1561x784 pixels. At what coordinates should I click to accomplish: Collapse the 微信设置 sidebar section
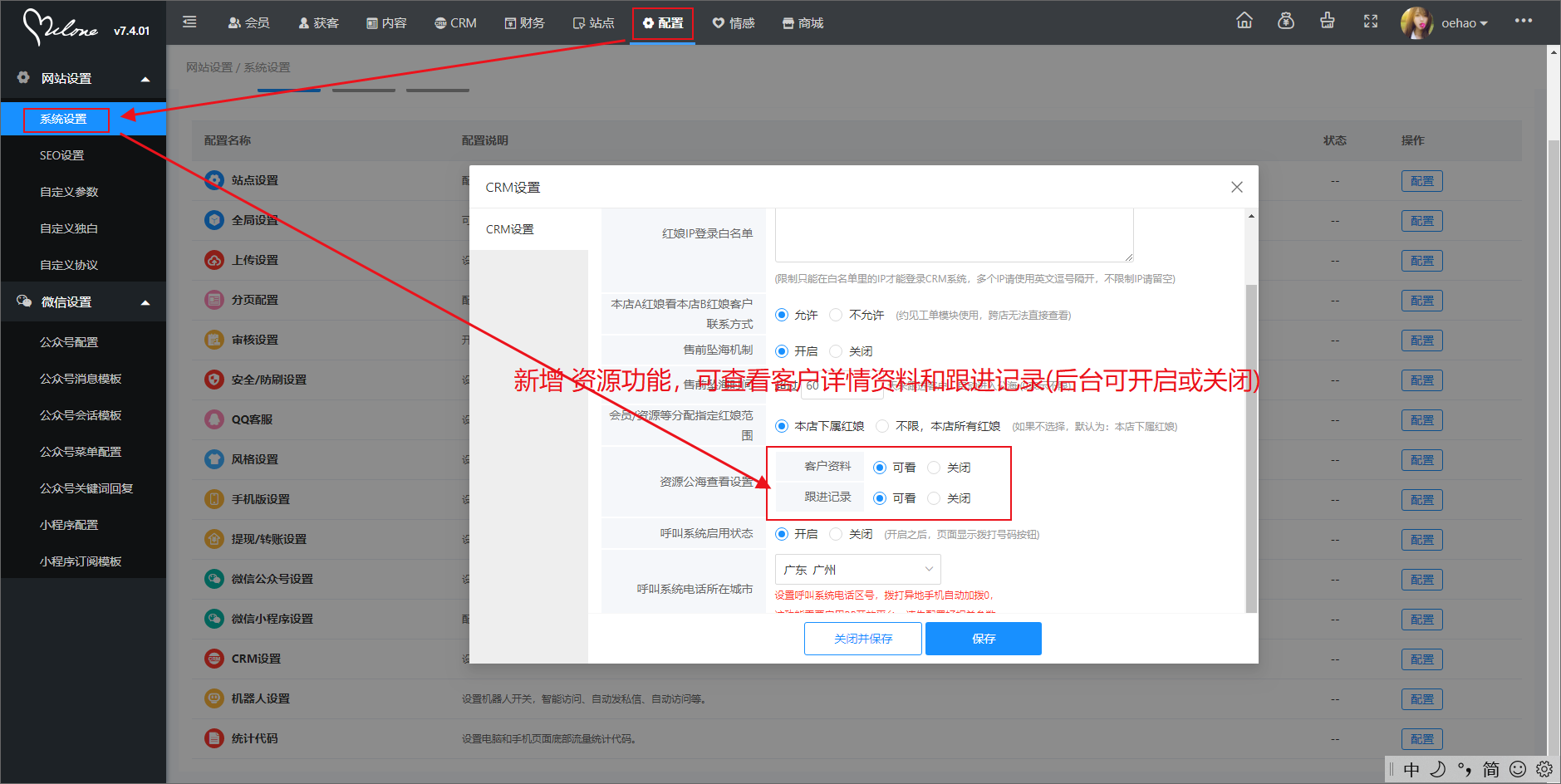click(145, 302)
